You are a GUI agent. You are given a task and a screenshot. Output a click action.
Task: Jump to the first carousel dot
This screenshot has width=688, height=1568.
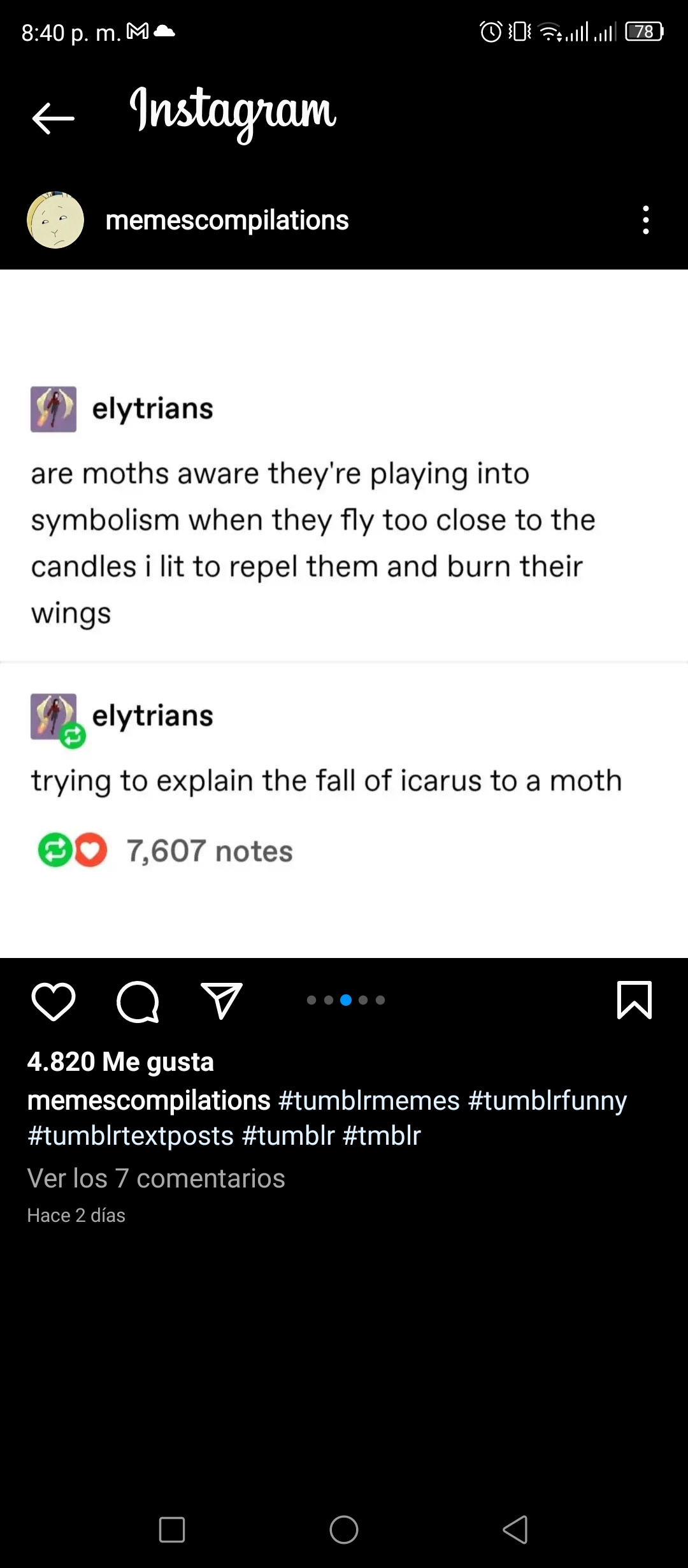pyautogui.click(x=312, y=1000)
